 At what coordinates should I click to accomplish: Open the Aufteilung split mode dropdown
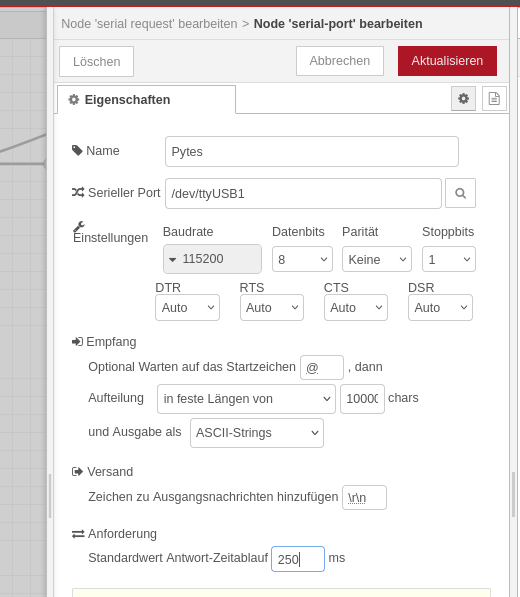(246, 399)
